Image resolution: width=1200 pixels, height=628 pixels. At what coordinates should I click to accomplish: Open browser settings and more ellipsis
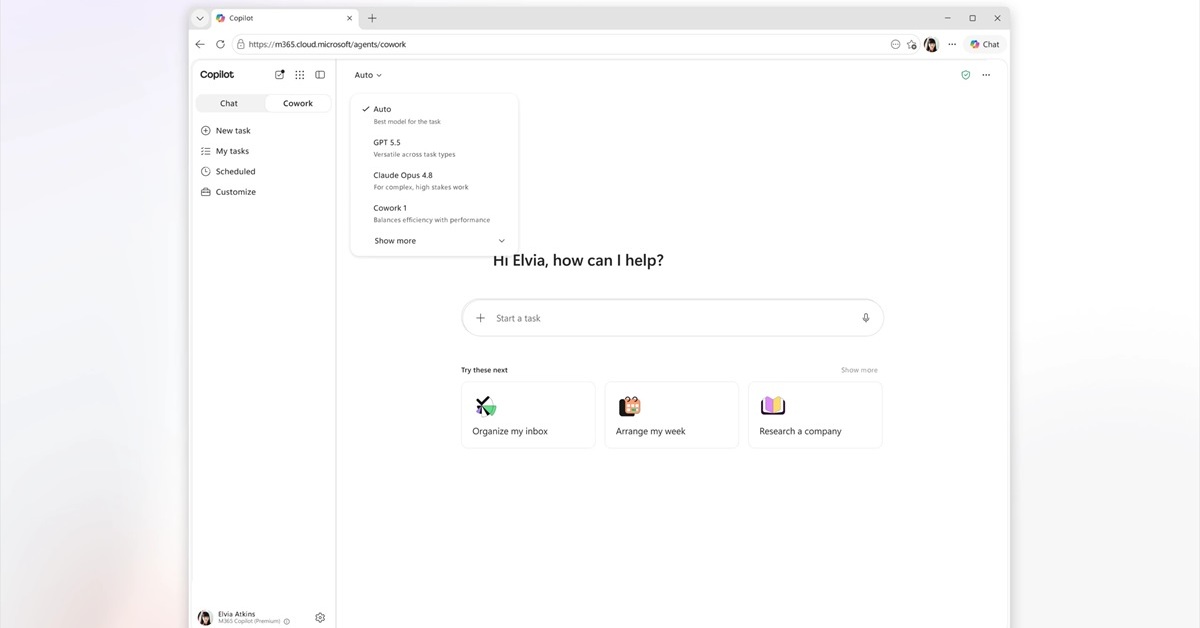pos(952,44)
